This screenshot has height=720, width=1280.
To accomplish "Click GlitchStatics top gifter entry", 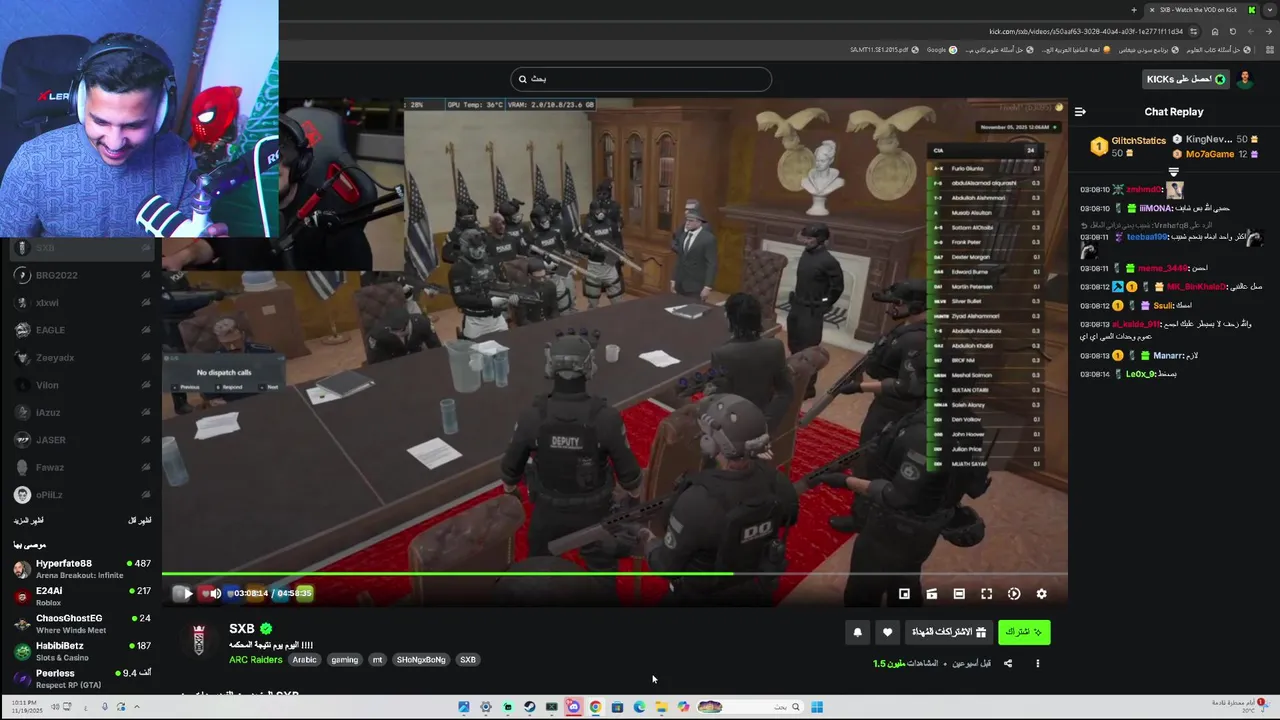I will (1128, 146).
